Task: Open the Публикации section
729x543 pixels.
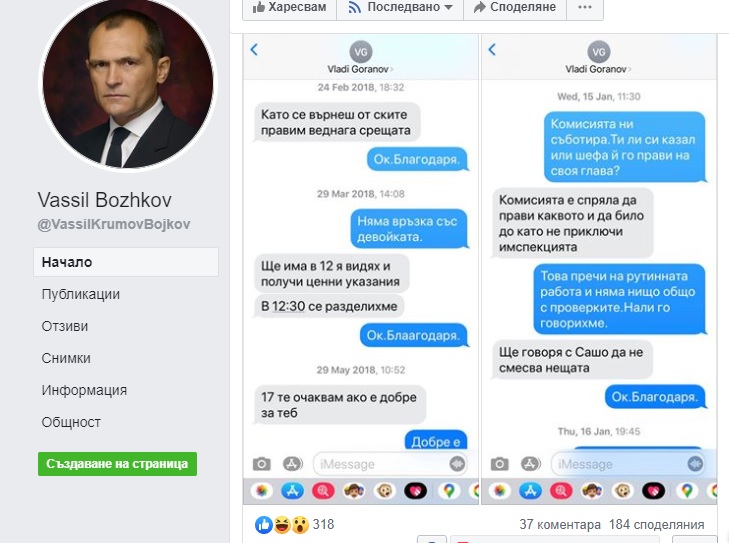Action: pos(80,294)
